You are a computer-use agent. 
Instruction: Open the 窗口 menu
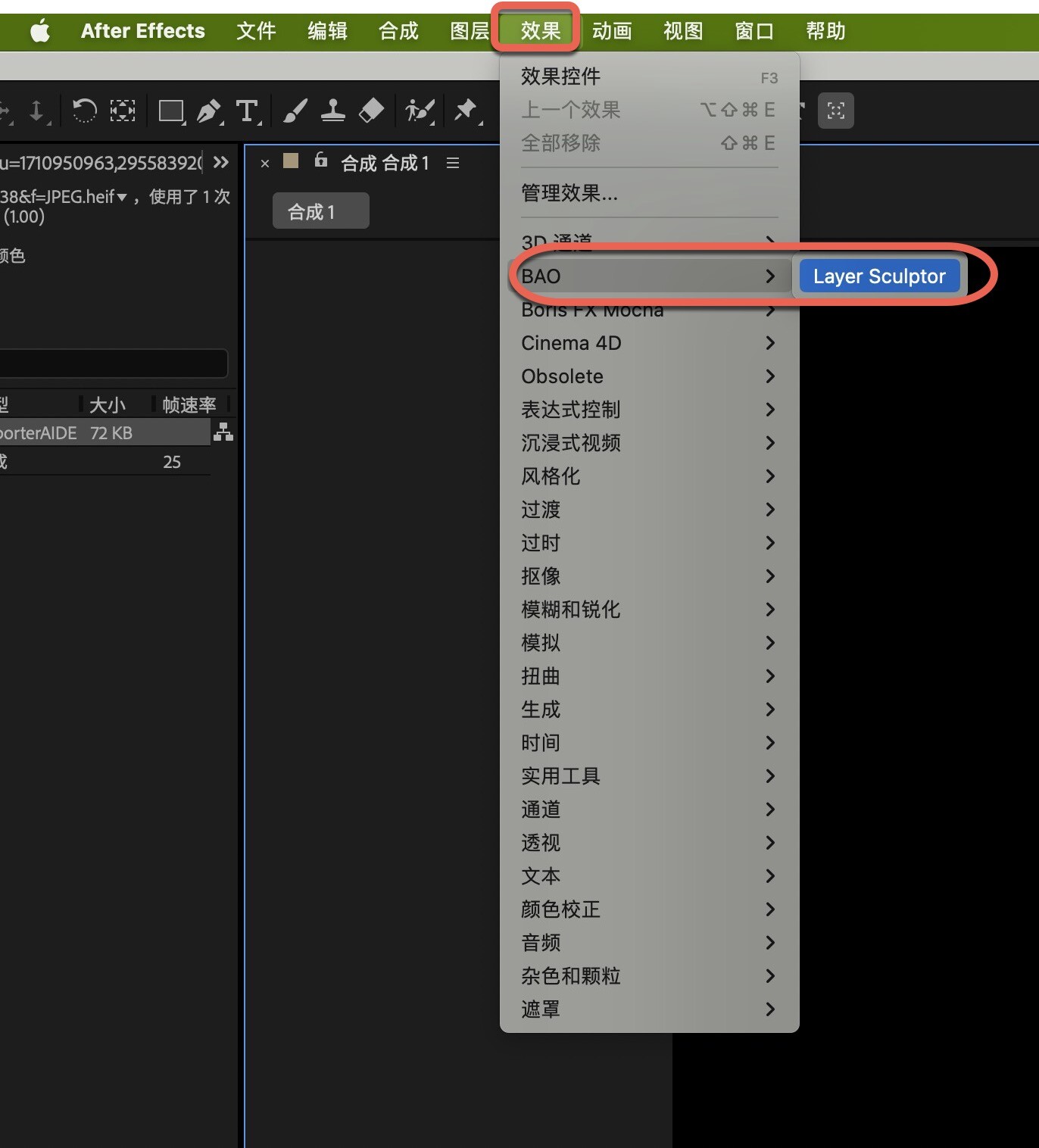pyautogui.click(x=754, y=31)
